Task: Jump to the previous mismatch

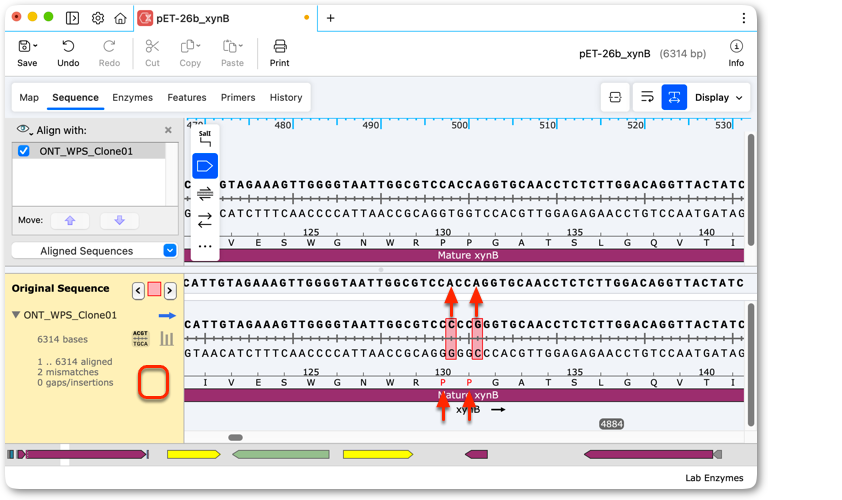Action: click(x=138, y=291)
